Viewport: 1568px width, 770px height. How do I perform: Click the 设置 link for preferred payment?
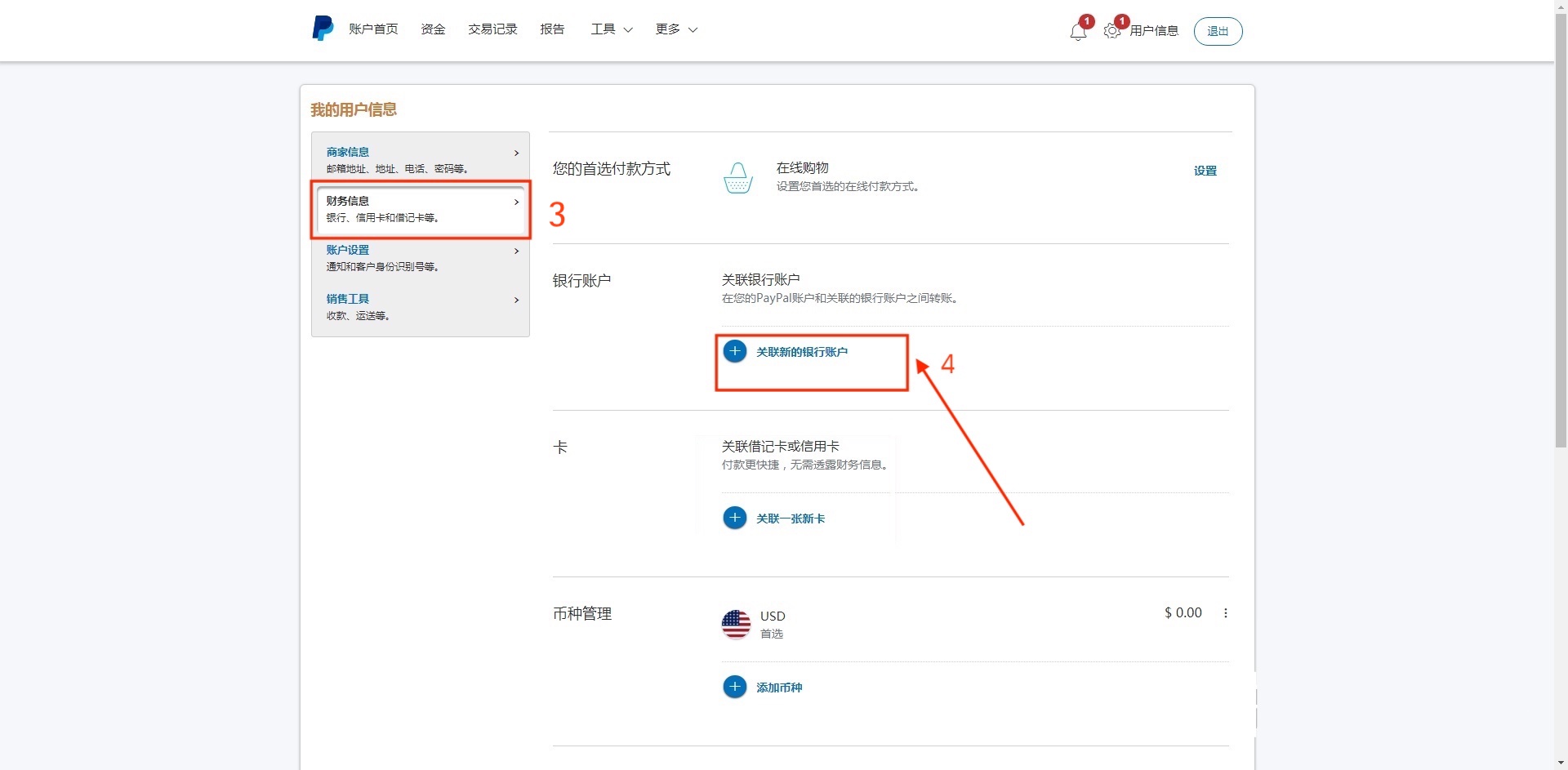[x=1205, y=171]
